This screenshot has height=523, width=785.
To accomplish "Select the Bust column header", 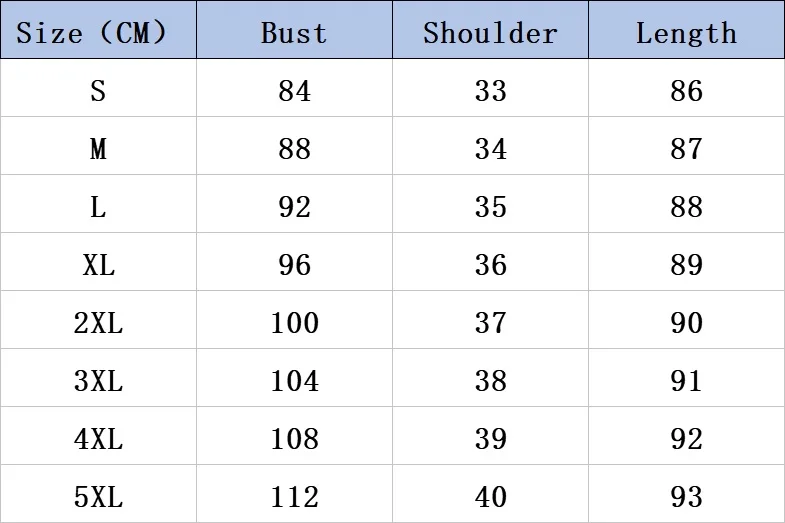I will click(x=294, y=34).
